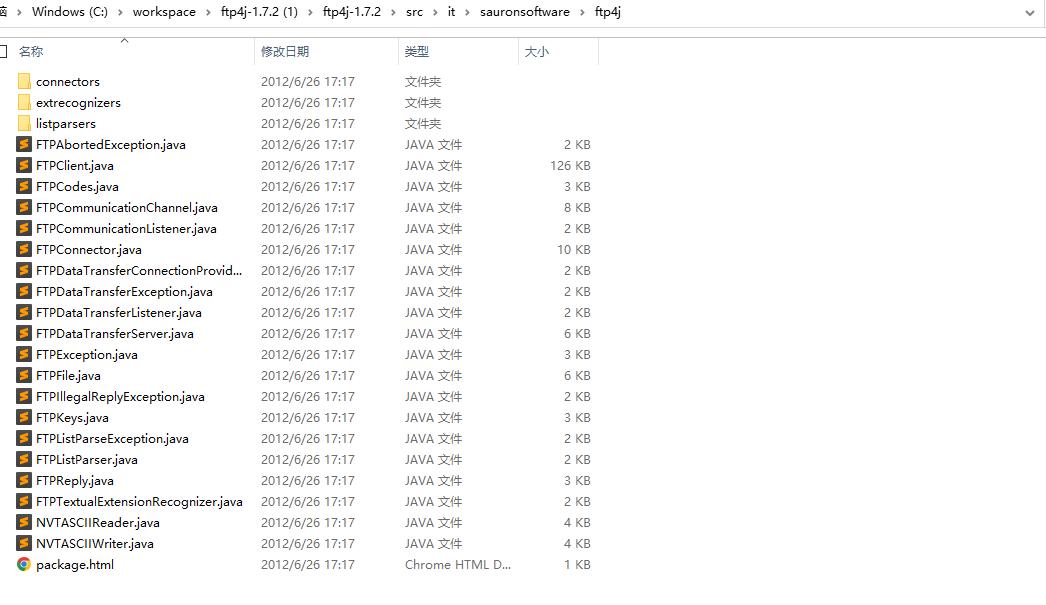Expand the chevron after src
The width and height of the screenshot is (1046, 605).
tap(435, 12)
